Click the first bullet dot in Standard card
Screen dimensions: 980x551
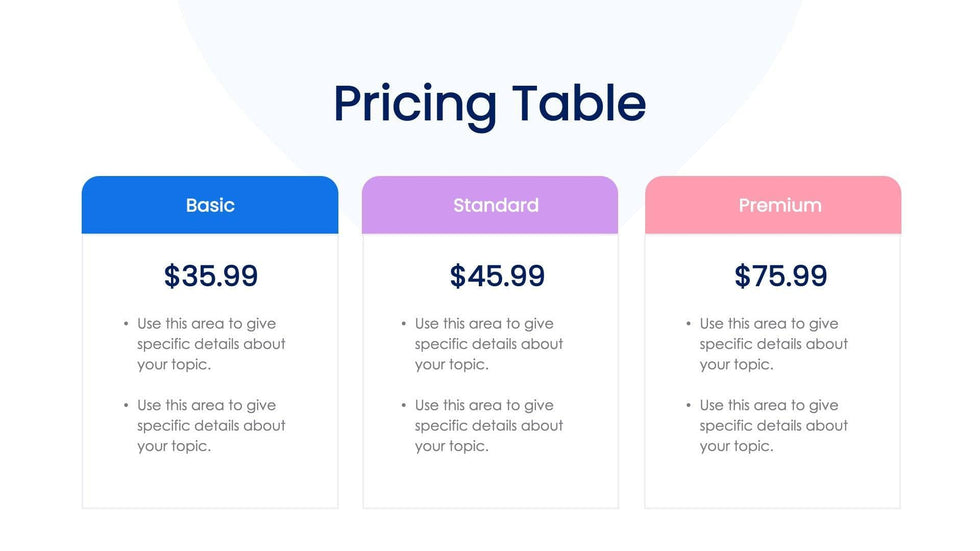[x=404, y=324]
